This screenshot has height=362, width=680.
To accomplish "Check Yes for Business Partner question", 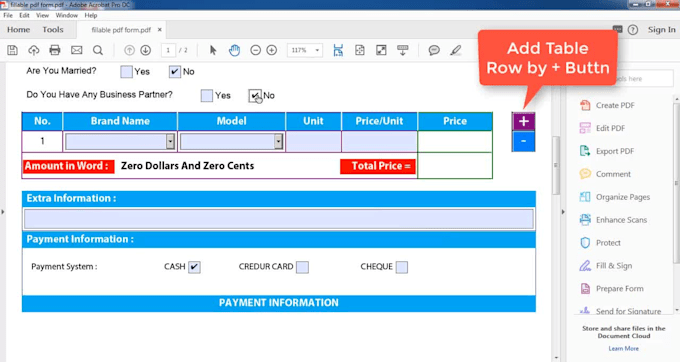I will point(206,95).
